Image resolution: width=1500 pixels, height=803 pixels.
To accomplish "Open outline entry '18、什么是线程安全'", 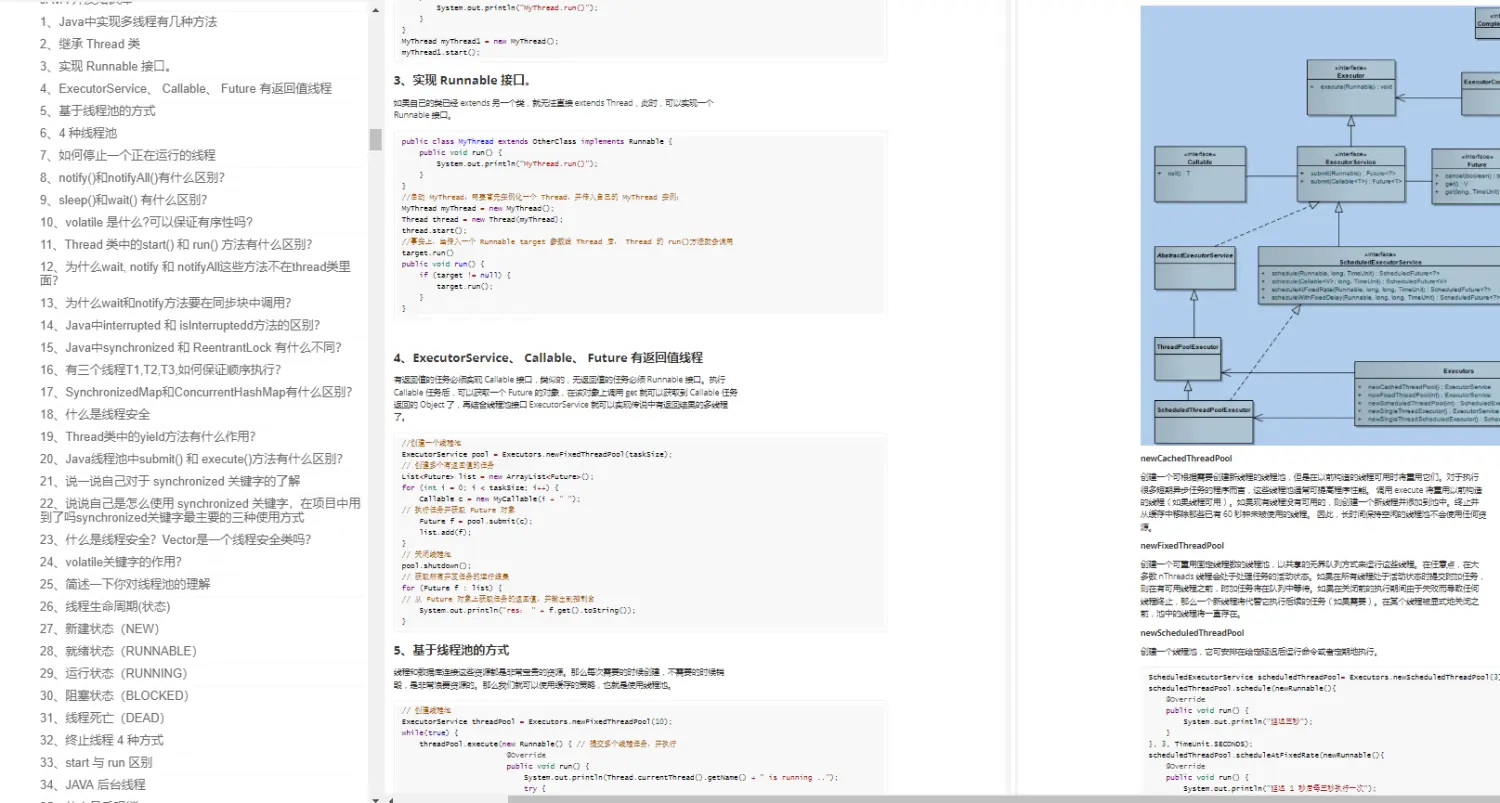I will [x=95, y=414].
